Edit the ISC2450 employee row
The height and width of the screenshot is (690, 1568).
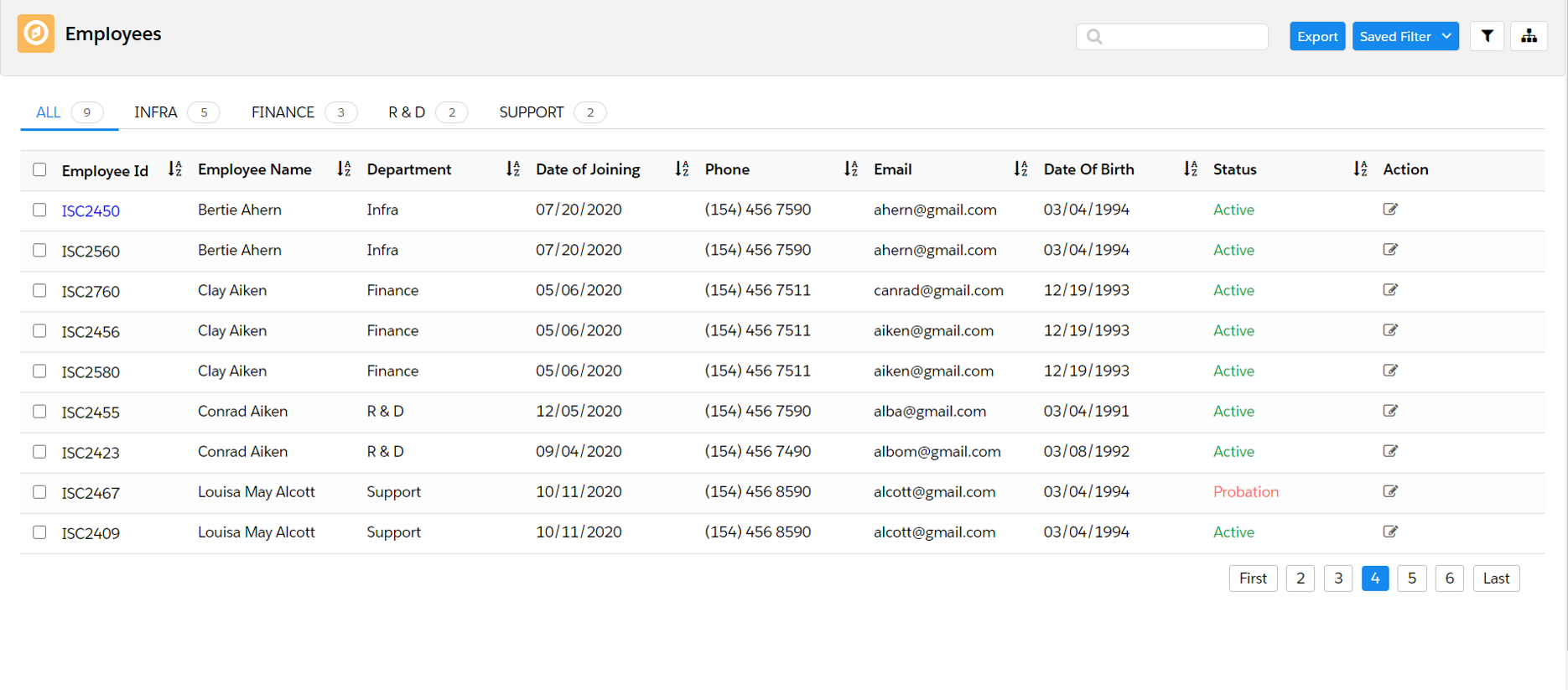[1390, 210]
